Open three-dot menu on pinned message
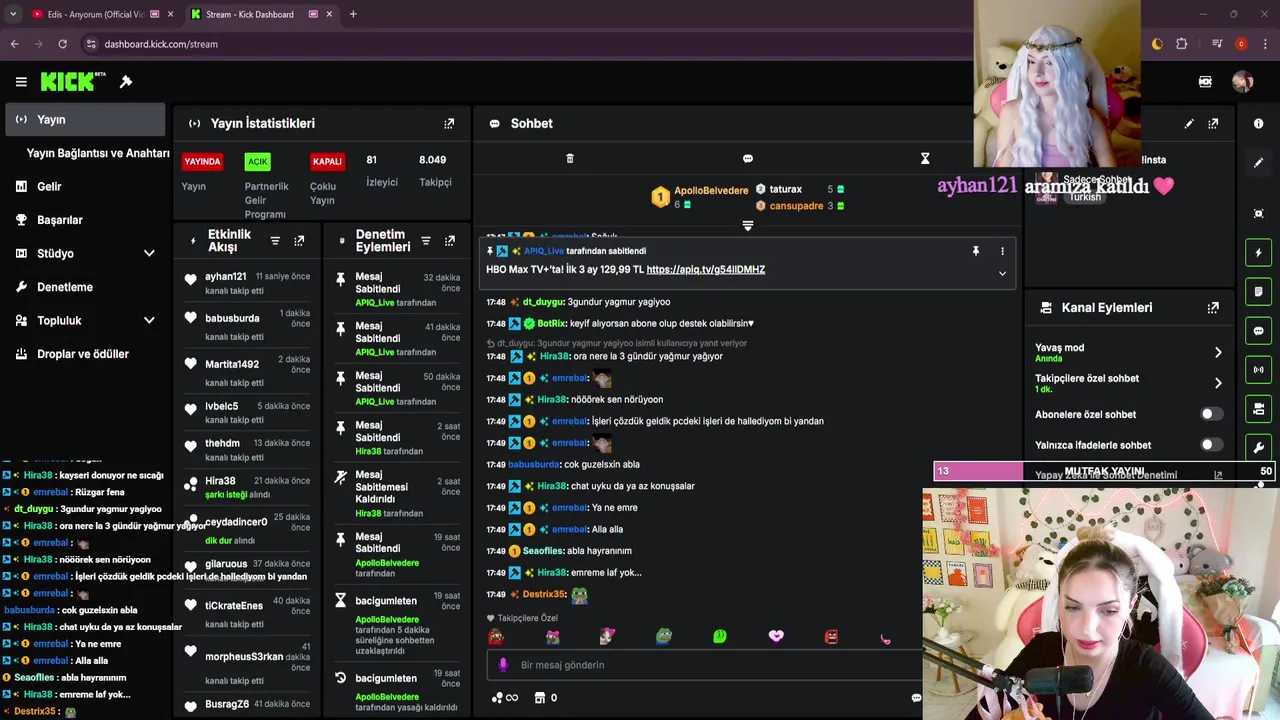1280x720 pixels. point(1002,251)
